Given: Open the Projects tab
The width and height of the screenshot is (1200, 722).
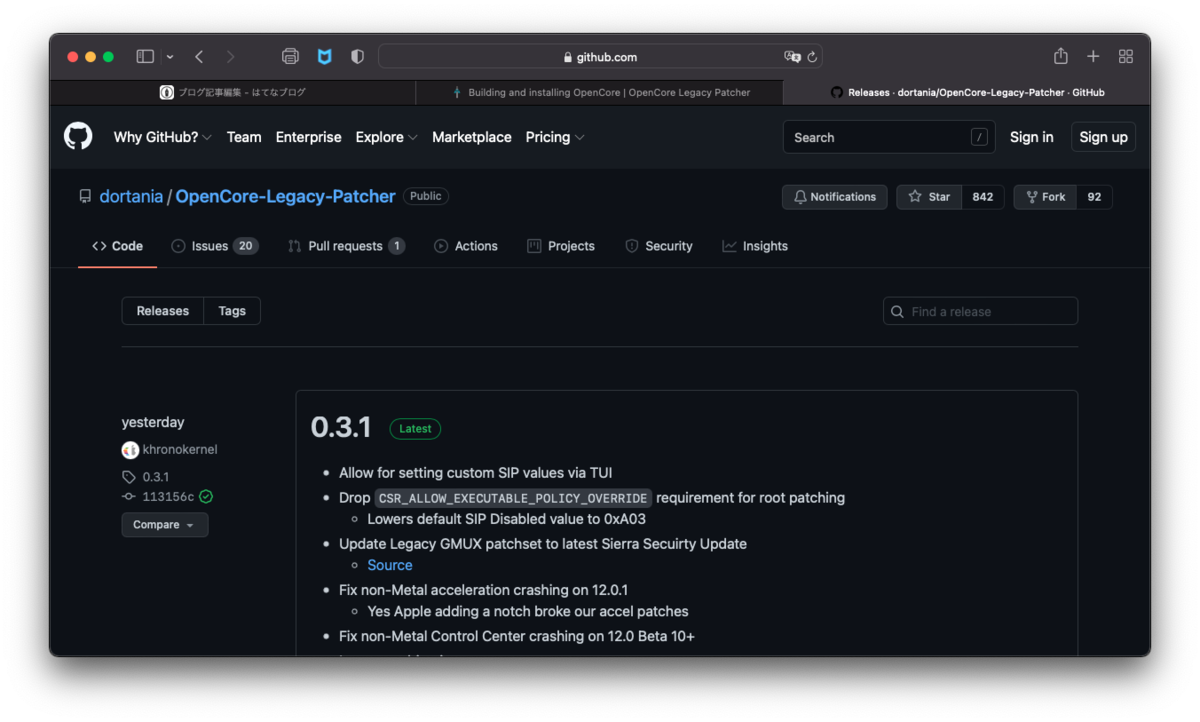Looking at the screenshot, I should 561,246.
